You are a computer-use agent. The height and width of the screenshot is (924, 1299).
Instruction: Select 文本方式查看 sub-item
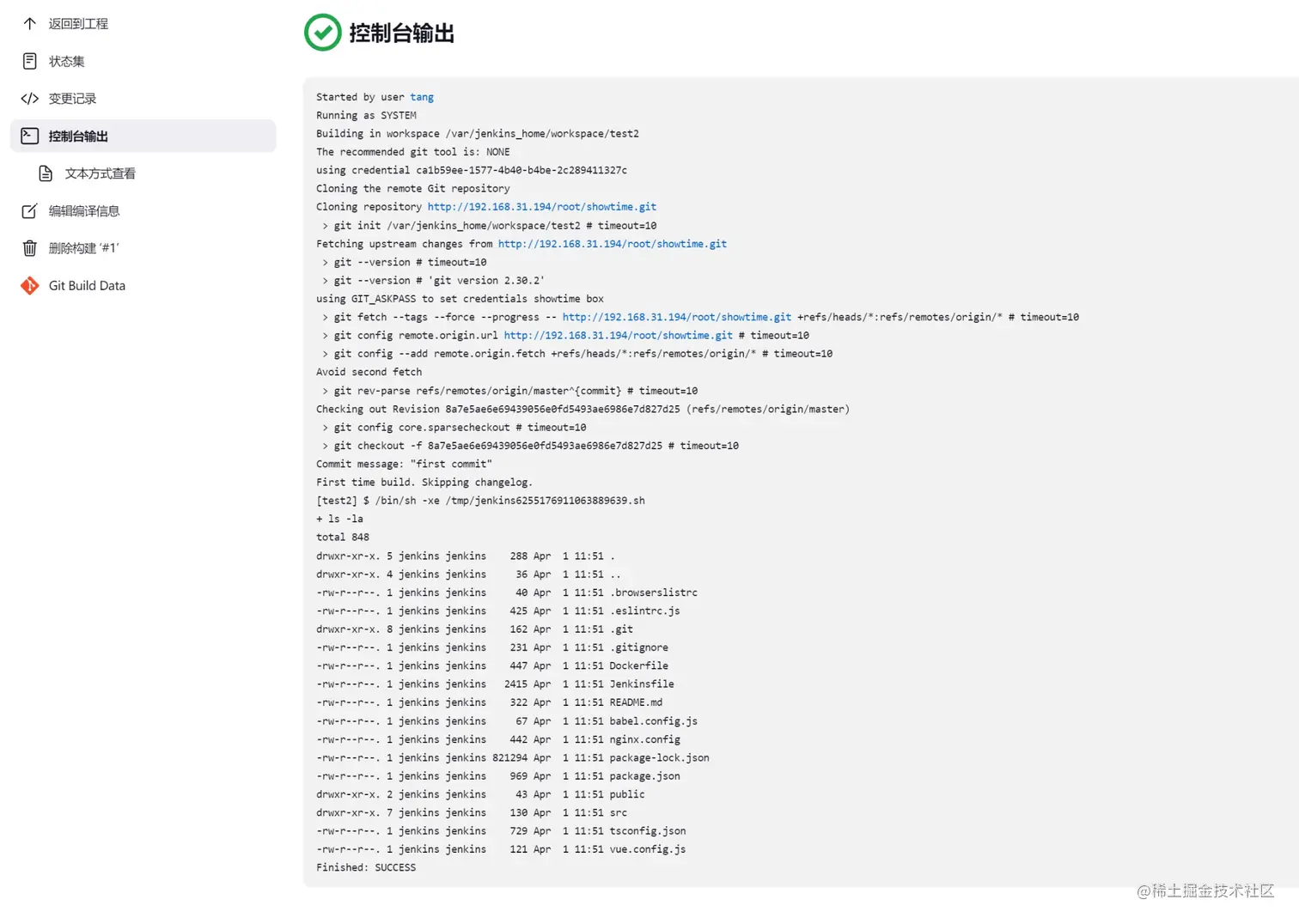click(x=151, y=173)
